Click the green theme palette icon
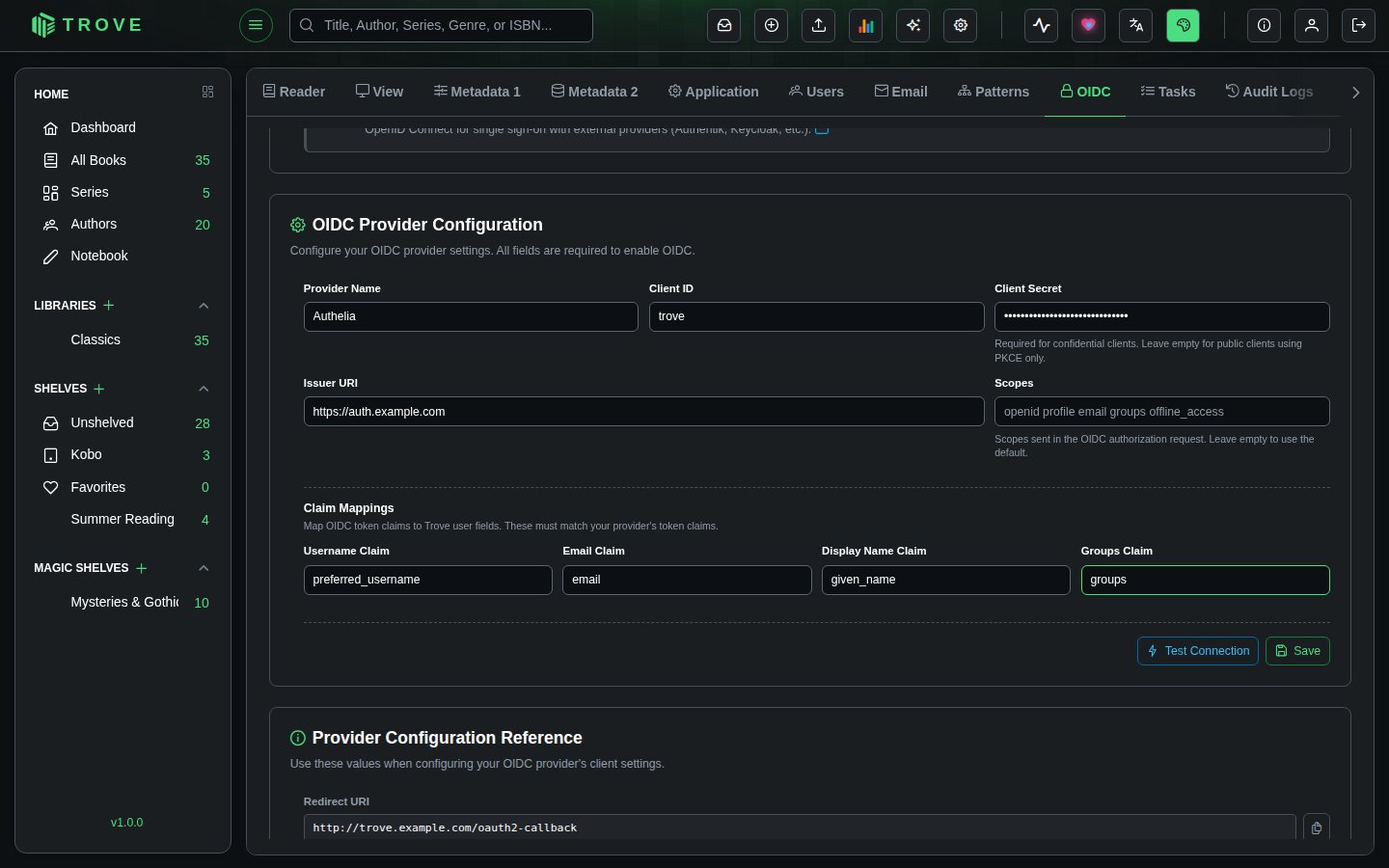1389x868 pixels. coord(1184,25)
